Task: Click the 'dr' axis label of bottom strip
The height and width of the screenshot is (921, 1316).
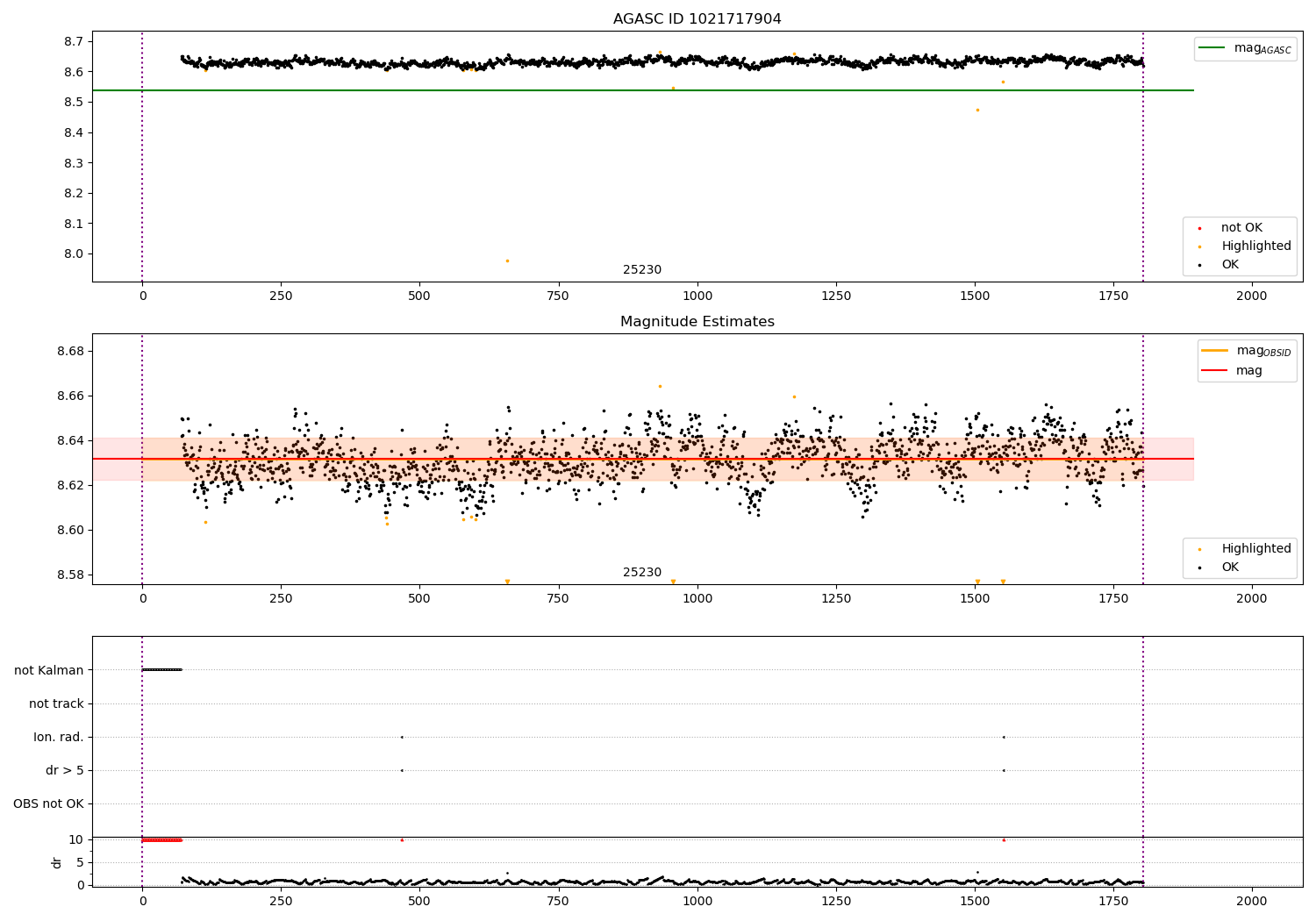Action: point(57,862)
